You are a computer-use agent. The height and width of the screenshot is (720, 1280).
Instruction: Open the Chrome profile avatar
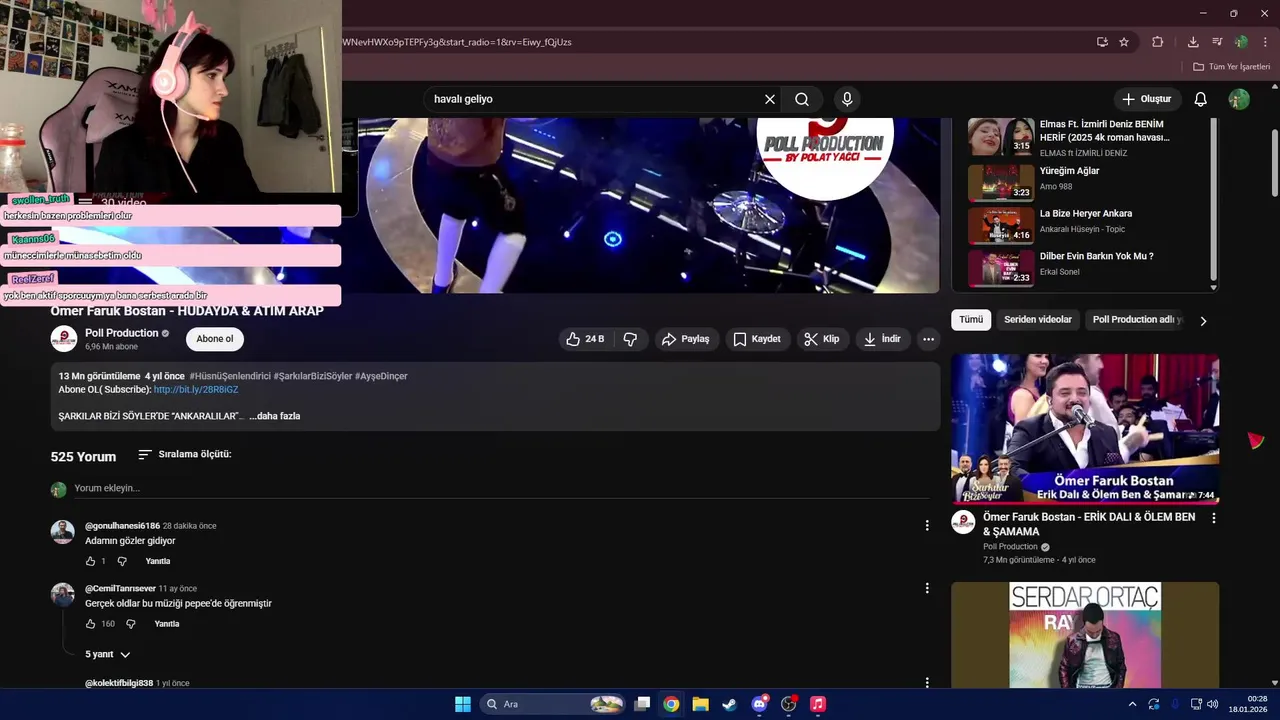point(1241,42)
